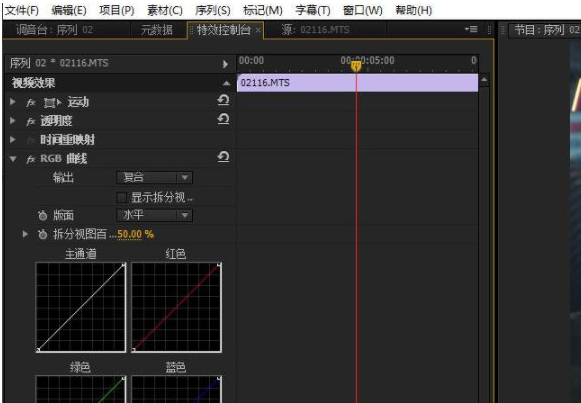This screenshot has height=403, width=581.
Task: Open the panel flyout menu icon
Action: pos(471,29)
